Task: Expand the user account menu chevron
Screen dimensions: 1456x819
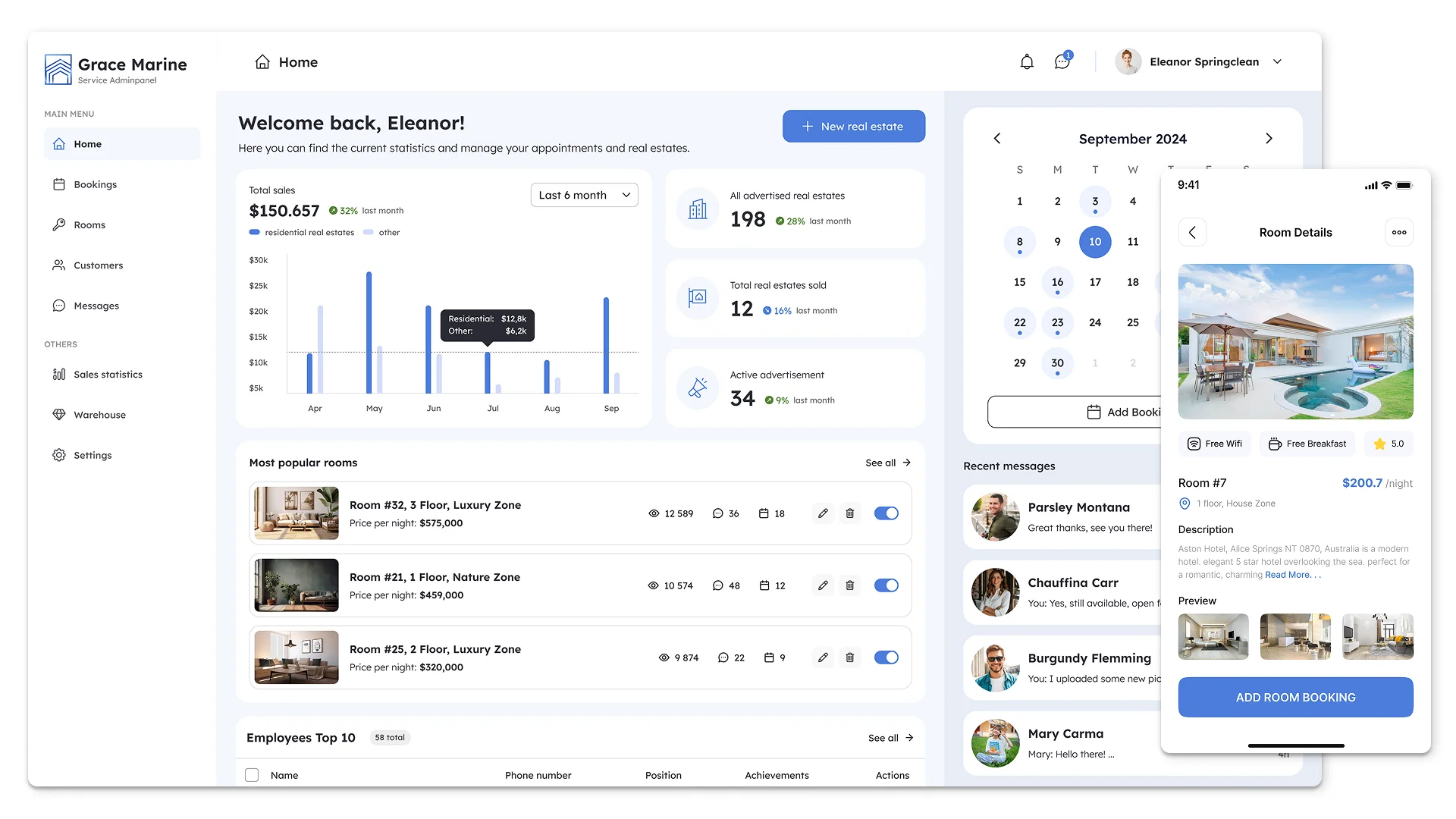Action: tap(1277, 61)
